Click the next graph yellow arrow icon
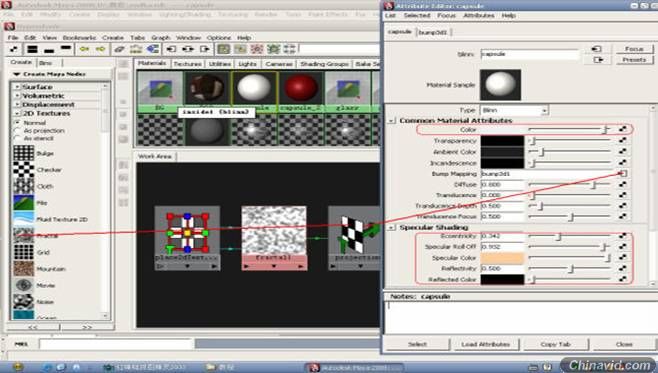658x373 pixels. 101,49
